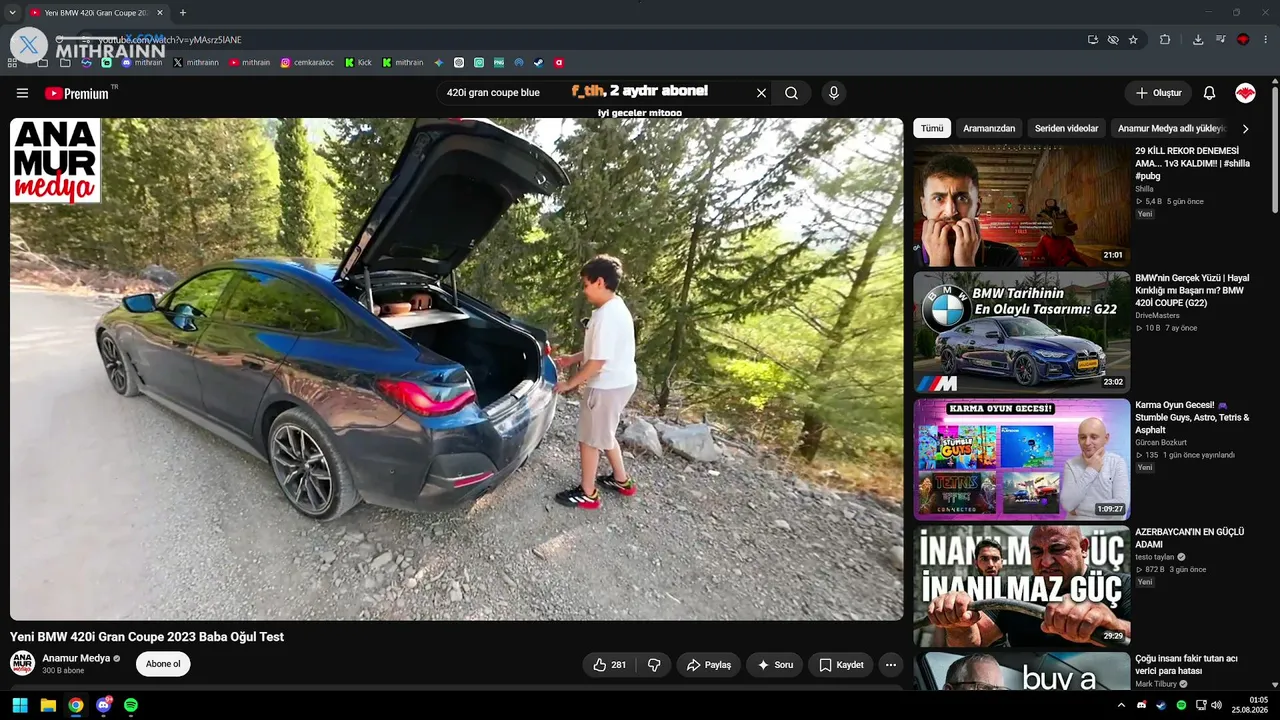Open File Explorer from the taskbar
1280x720 pixels.
[48, 705]
